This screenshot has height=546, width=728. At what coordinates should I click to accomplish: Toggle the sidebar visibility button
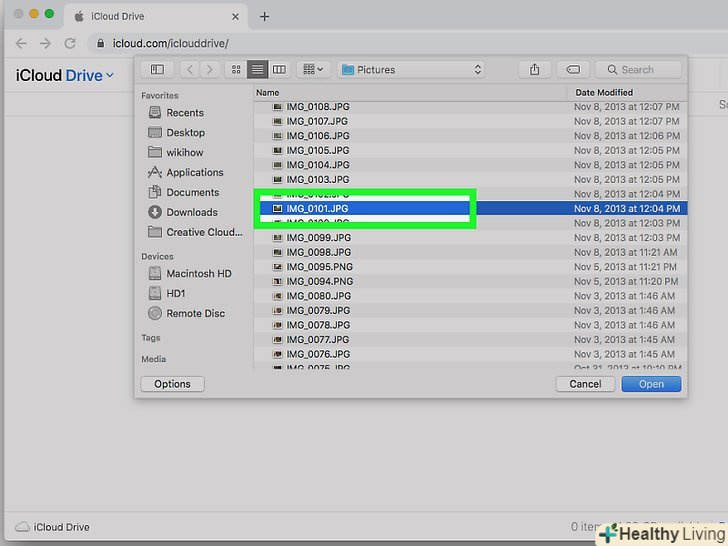pyautogui.click(x=157, y=69)
